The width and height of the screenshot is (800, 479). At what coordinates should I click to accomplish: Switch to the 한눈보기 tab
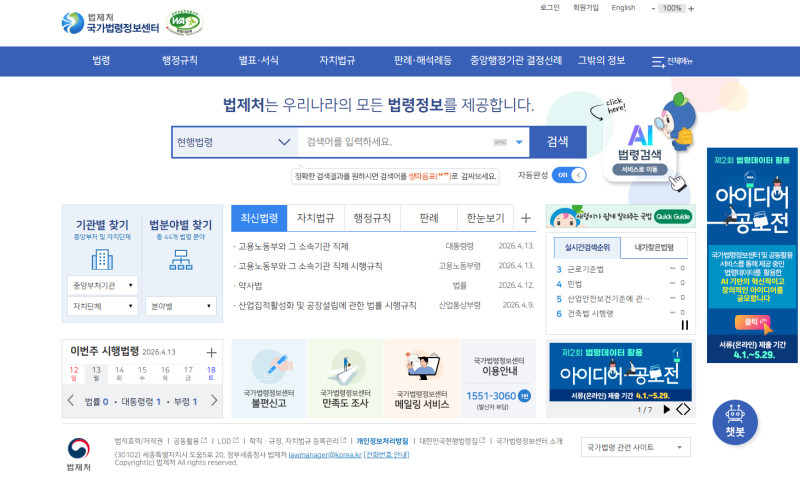(485, 218)
